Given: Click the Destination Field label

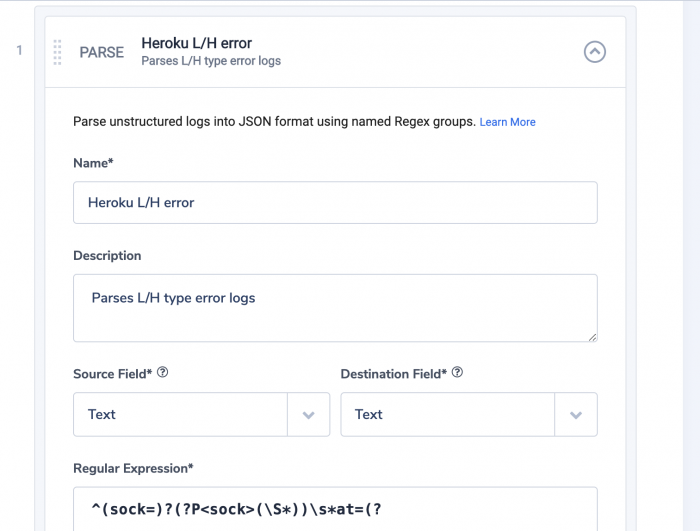Looking at the screenshot, I should 393,374.
